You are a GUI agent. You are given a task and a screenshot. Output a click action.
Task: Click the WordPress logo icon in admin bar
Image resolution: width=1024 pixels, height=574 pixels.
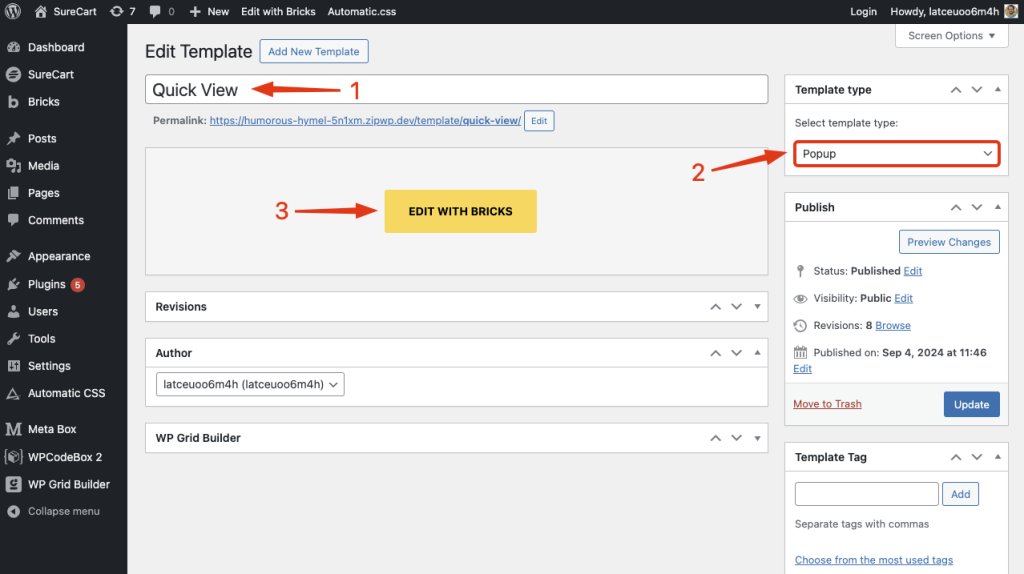pos(13,11)
